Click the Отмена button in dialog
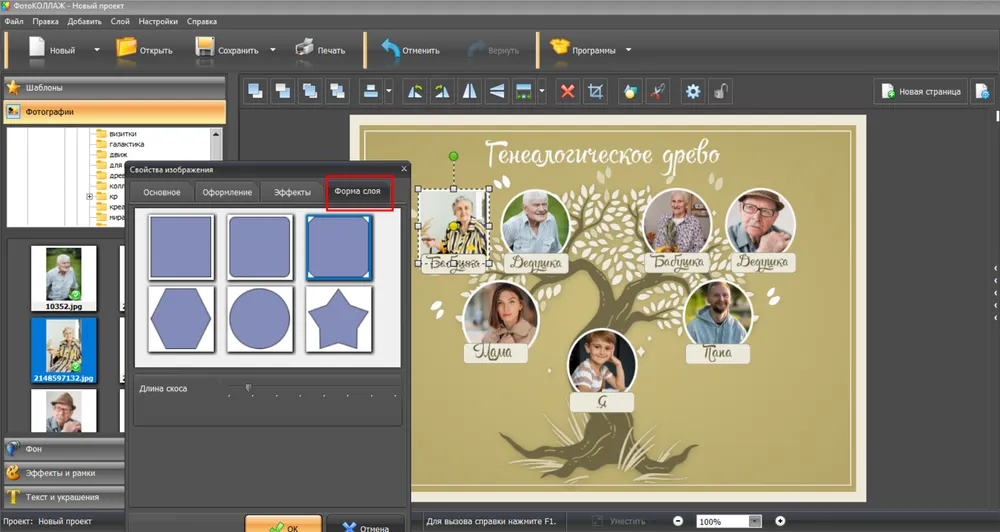This screenshot has width=1000, height=532. [x=366, y=524]
